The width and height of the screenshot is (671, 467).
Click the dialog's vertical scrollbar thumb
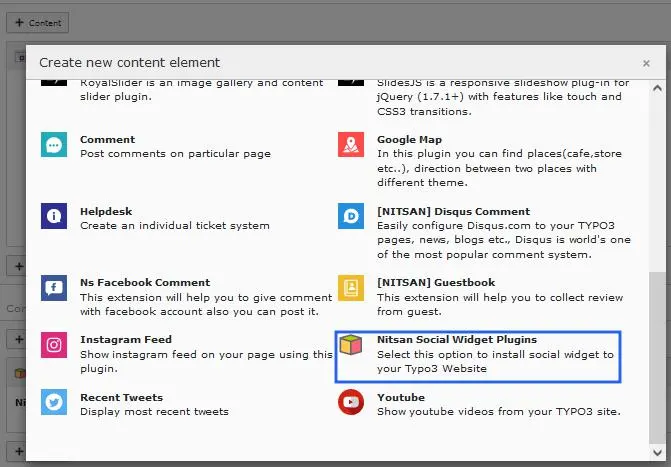[x=657, y=357]
